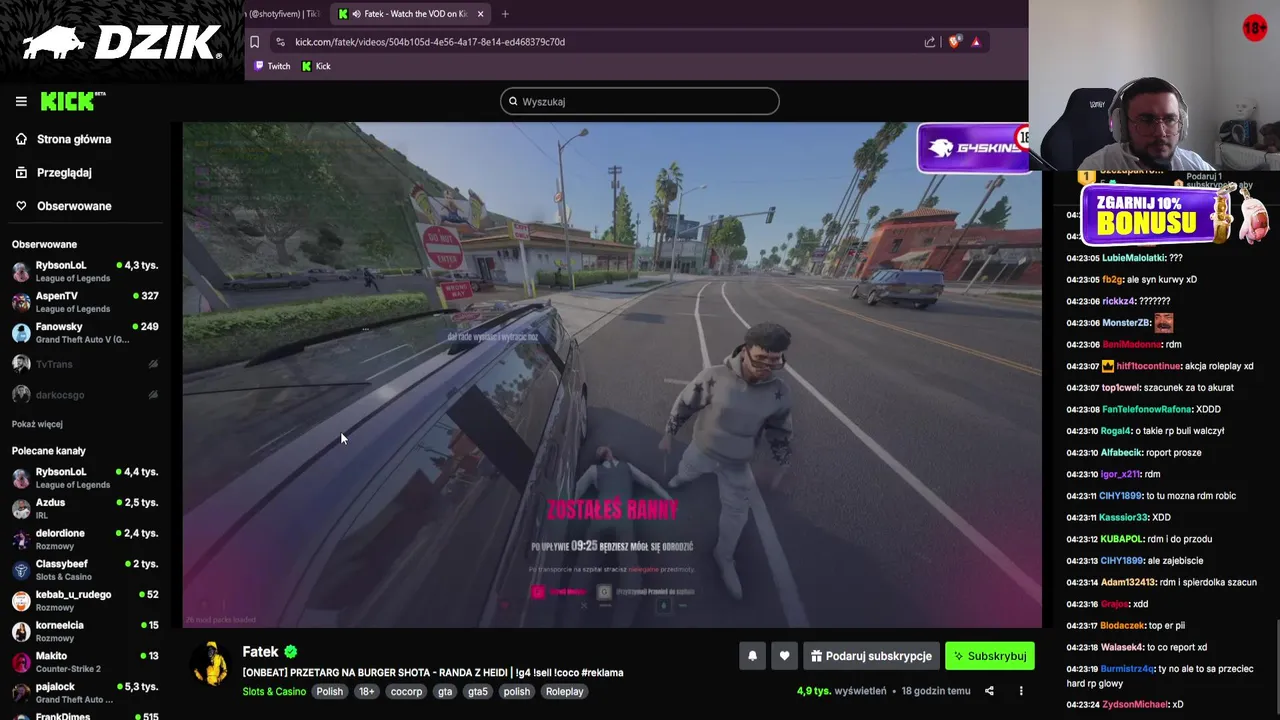Click the magnifier icon in search bar
The image size is (1280, 720).
[513, 101]
